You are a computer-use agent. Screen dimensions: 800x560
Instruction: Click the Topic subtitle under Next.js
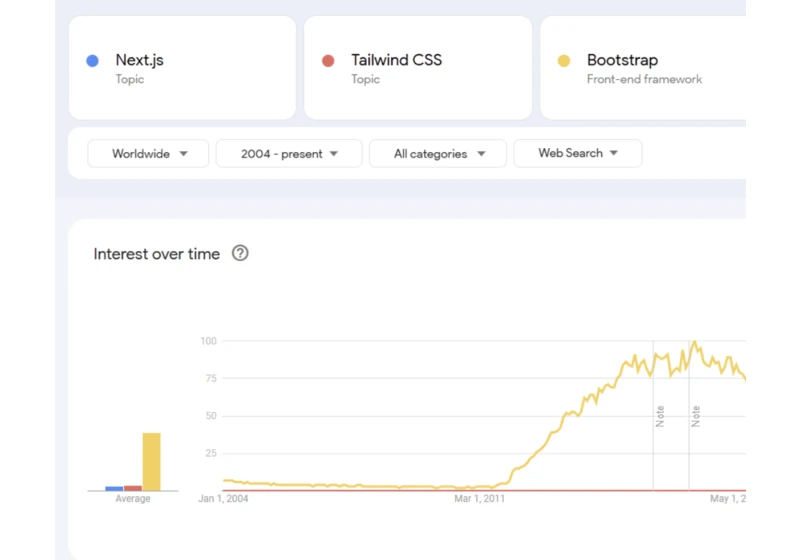(x=130, y=79)
